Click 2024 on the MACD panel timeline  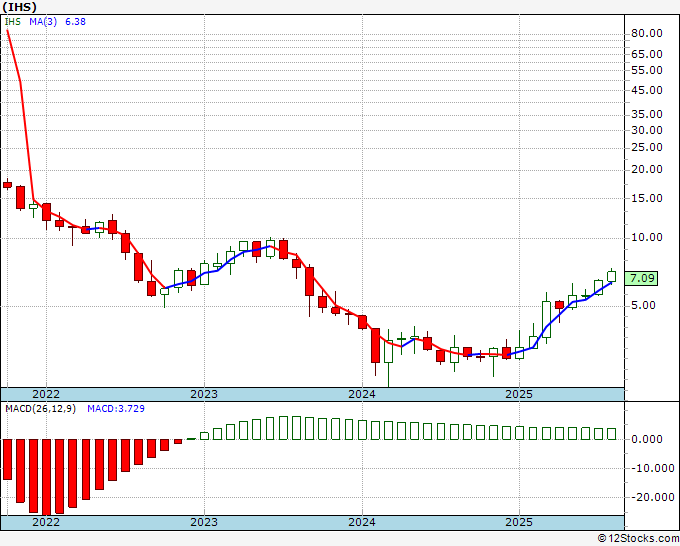coord(362,522)
